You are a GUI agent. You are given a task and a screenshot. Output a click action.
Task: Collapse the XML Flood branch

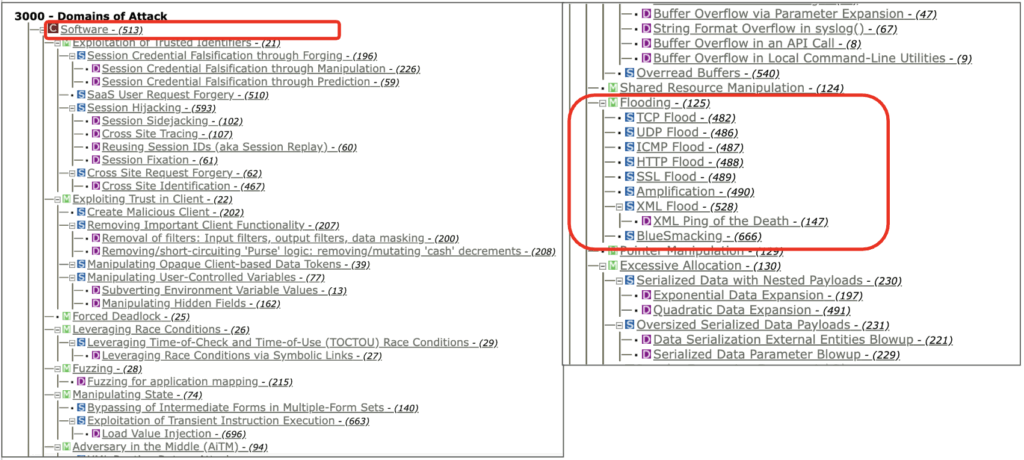pos(617,206)
